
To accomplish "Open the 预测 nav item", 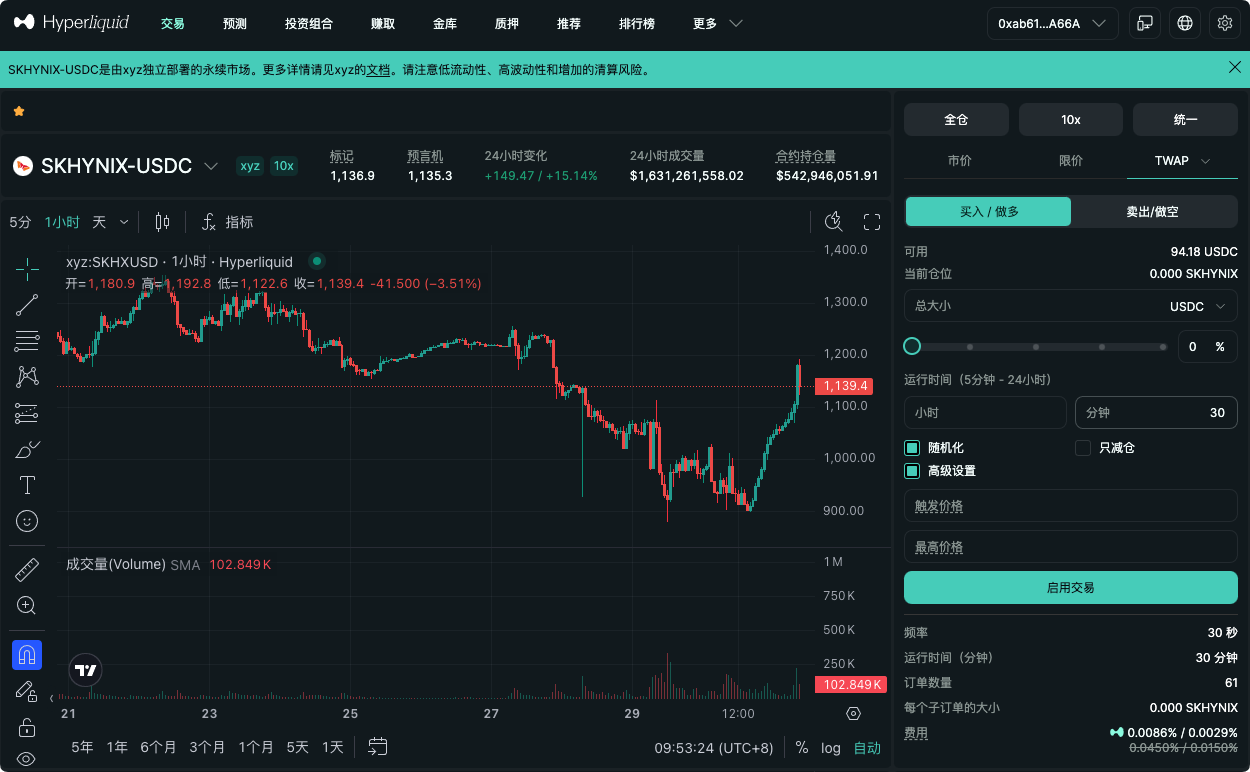I will click(235, 23).
